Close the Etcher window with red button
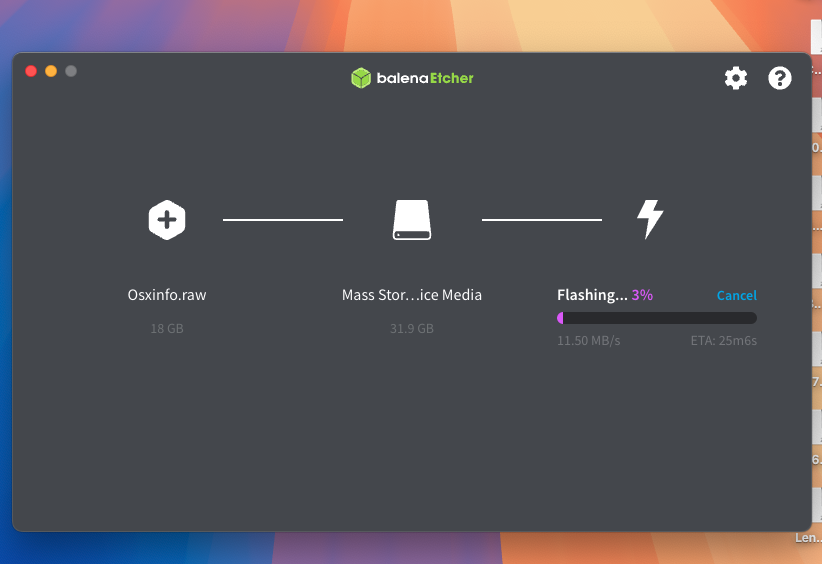822x564 pixels. coord(31,71)
